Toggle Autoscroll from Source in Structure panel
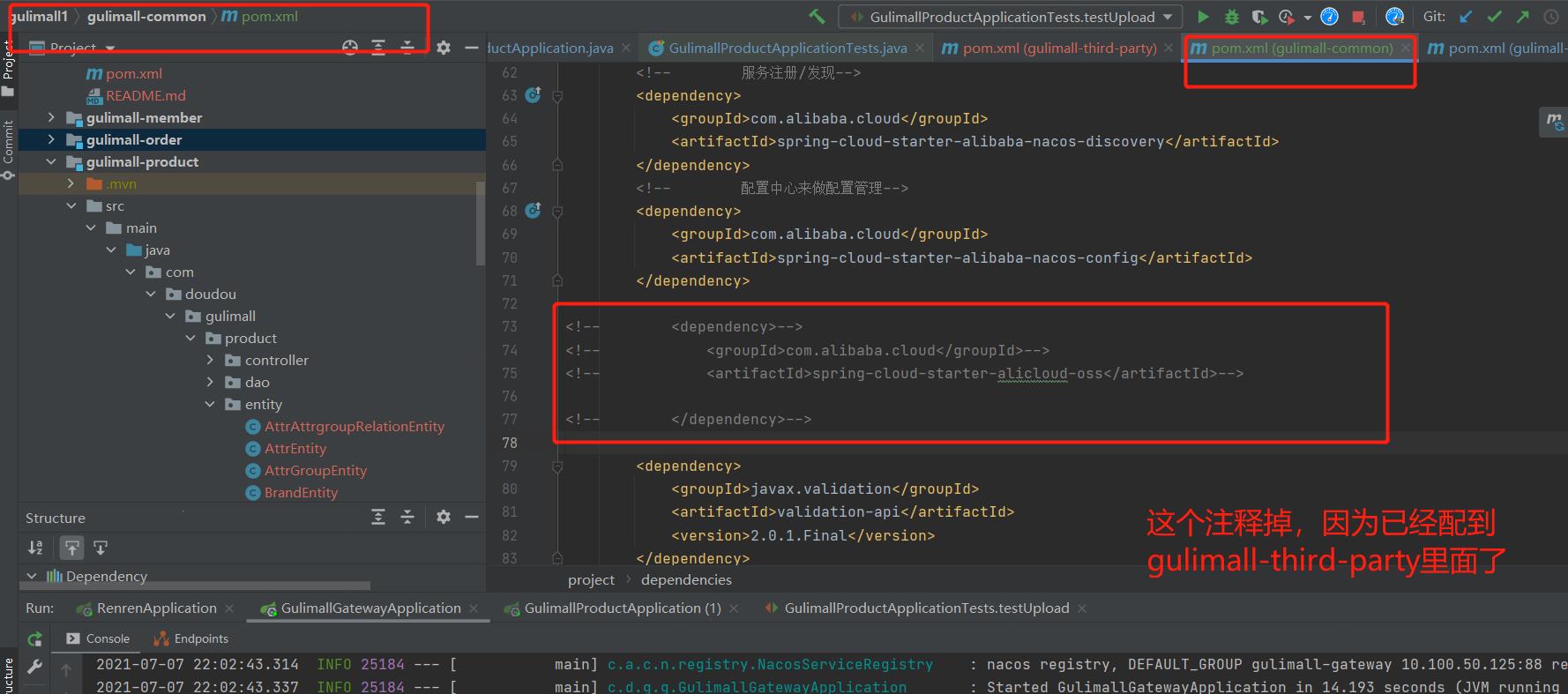The height and width of the screenshot is (694, 1568). tap(101, 548)
